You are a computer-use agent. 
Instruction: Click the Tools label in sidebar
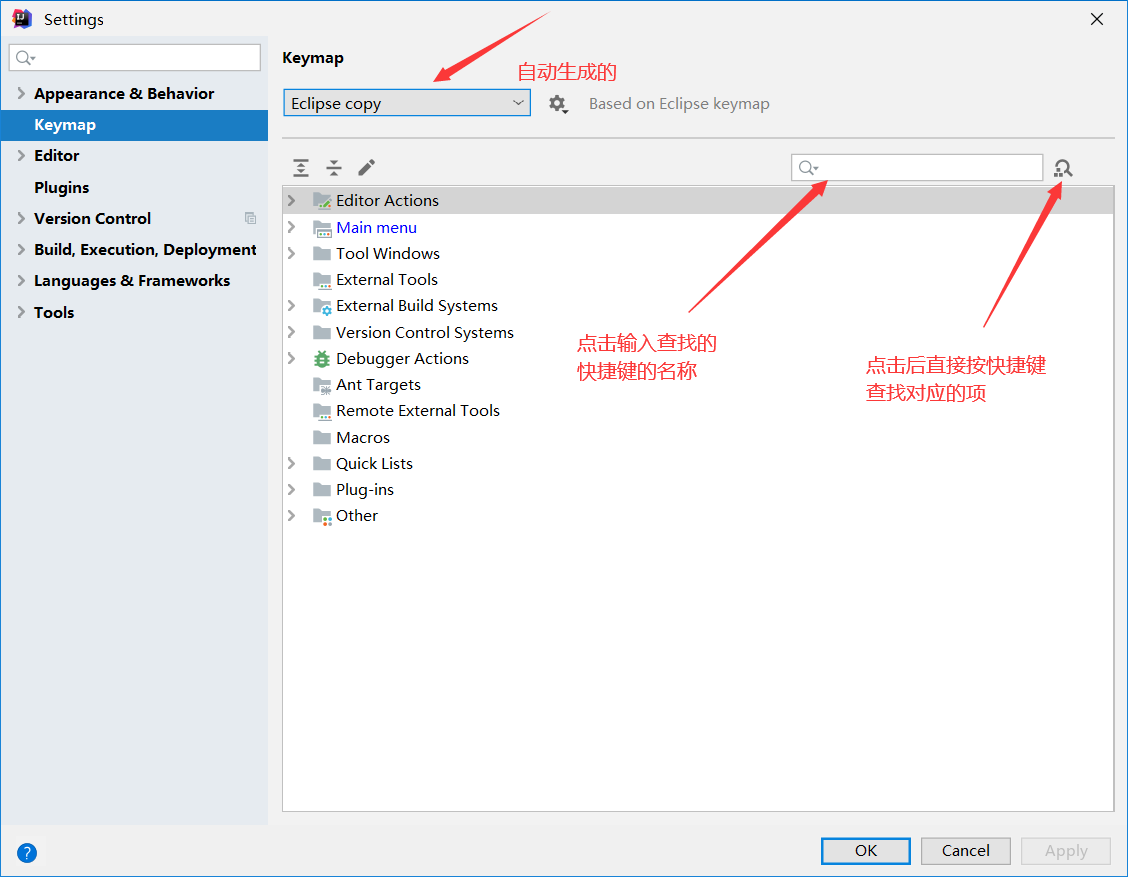tap(54, 312)
